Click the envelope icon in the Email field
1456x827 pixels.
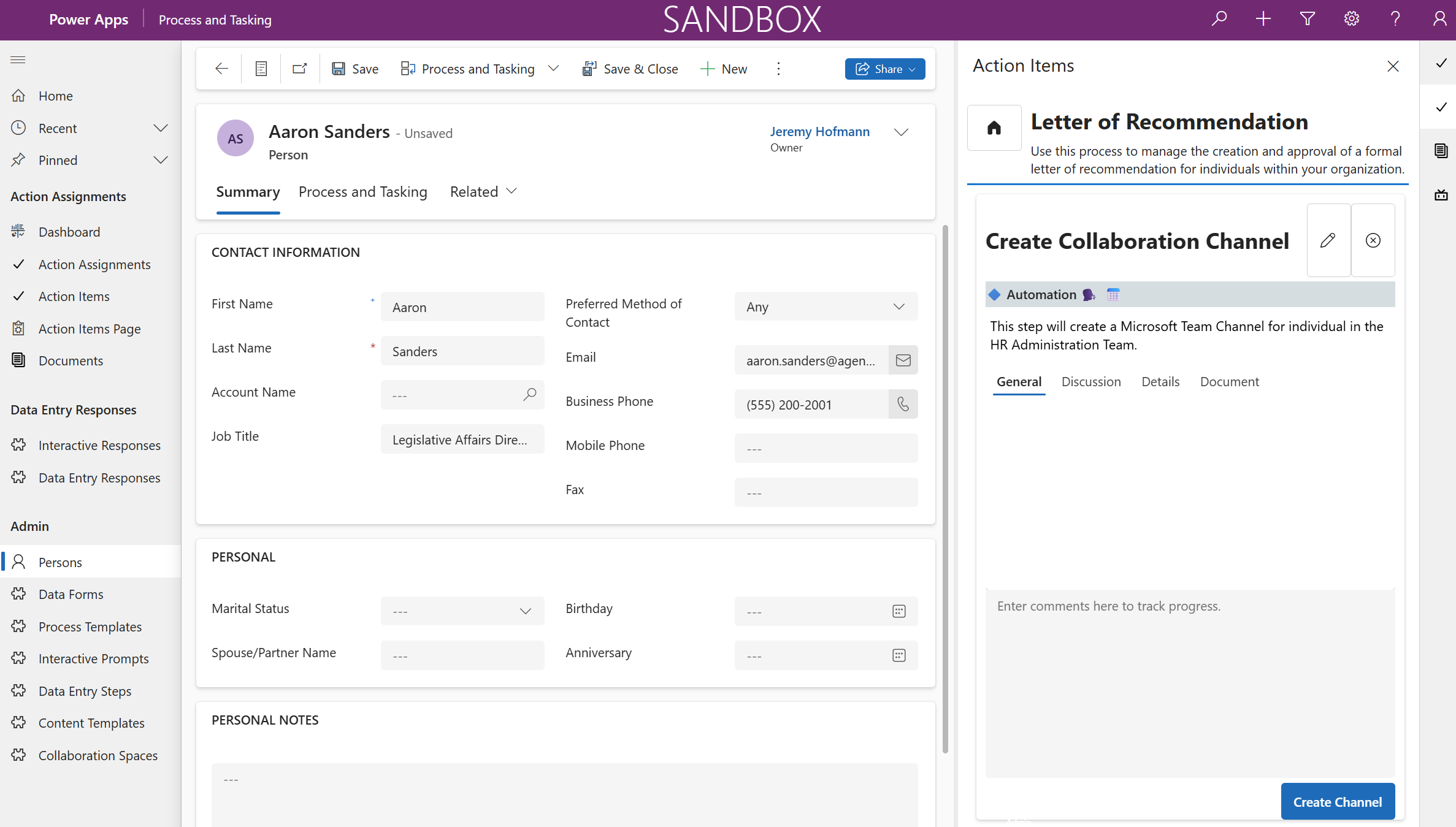coord(903,360)
